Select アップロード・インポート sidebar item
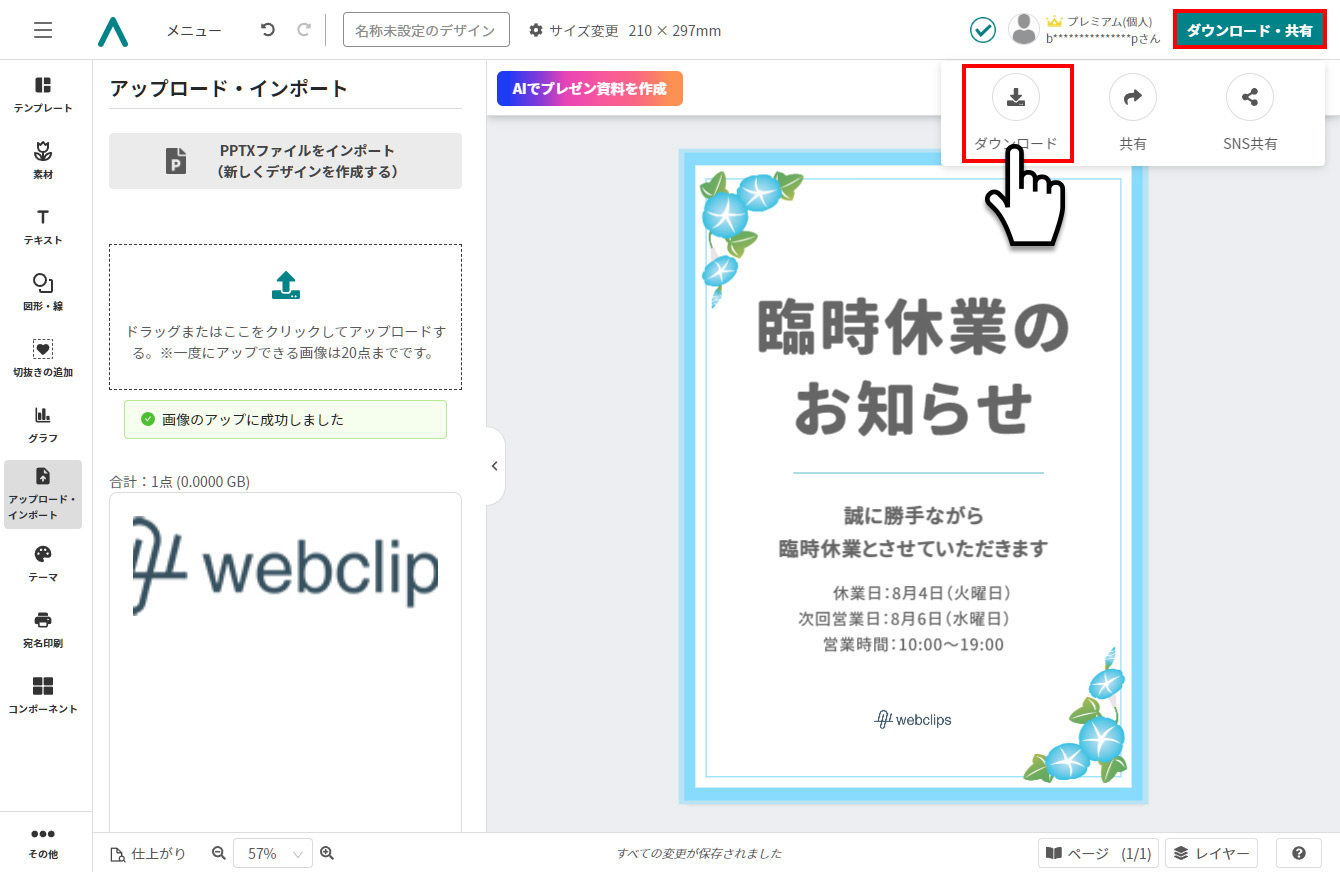The image size is (1340, 872). pyautogui.click(x=43, y=494)
